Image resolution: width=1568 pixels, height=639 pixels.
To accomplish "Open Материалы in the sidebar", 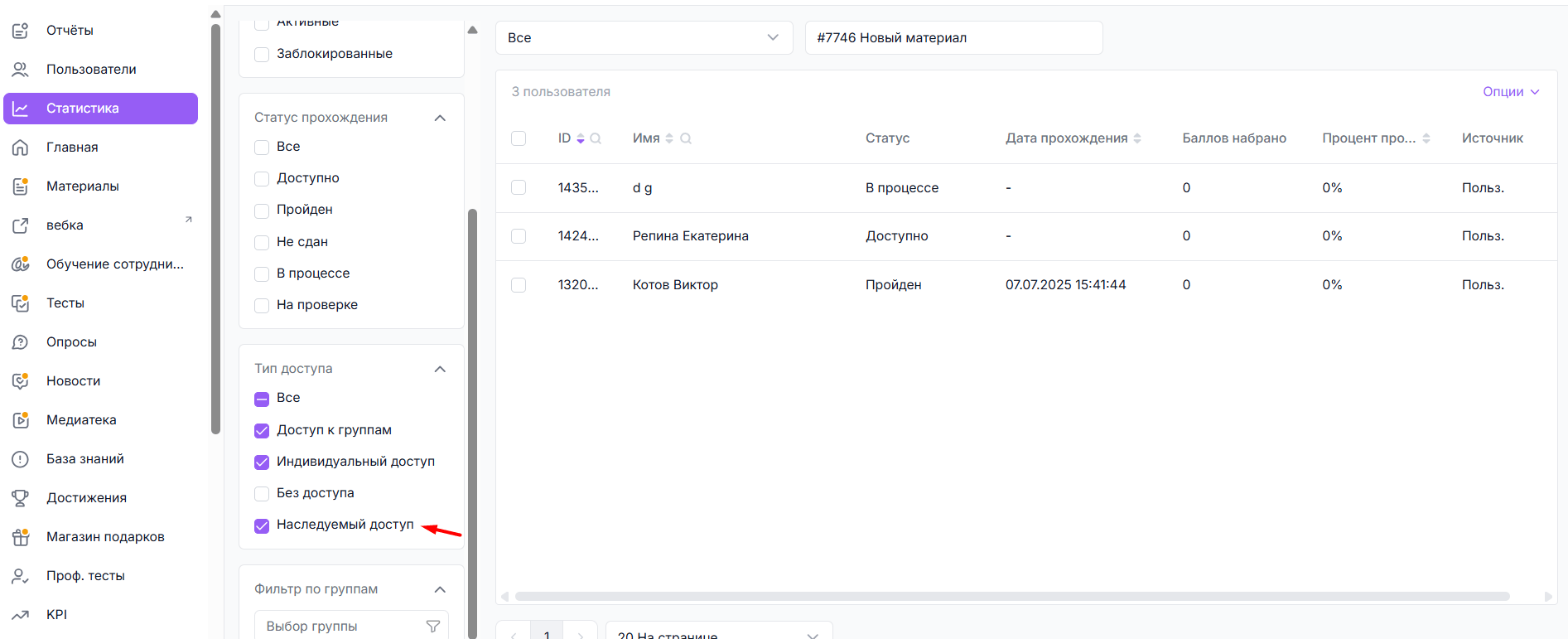I will tap(100, 186).
